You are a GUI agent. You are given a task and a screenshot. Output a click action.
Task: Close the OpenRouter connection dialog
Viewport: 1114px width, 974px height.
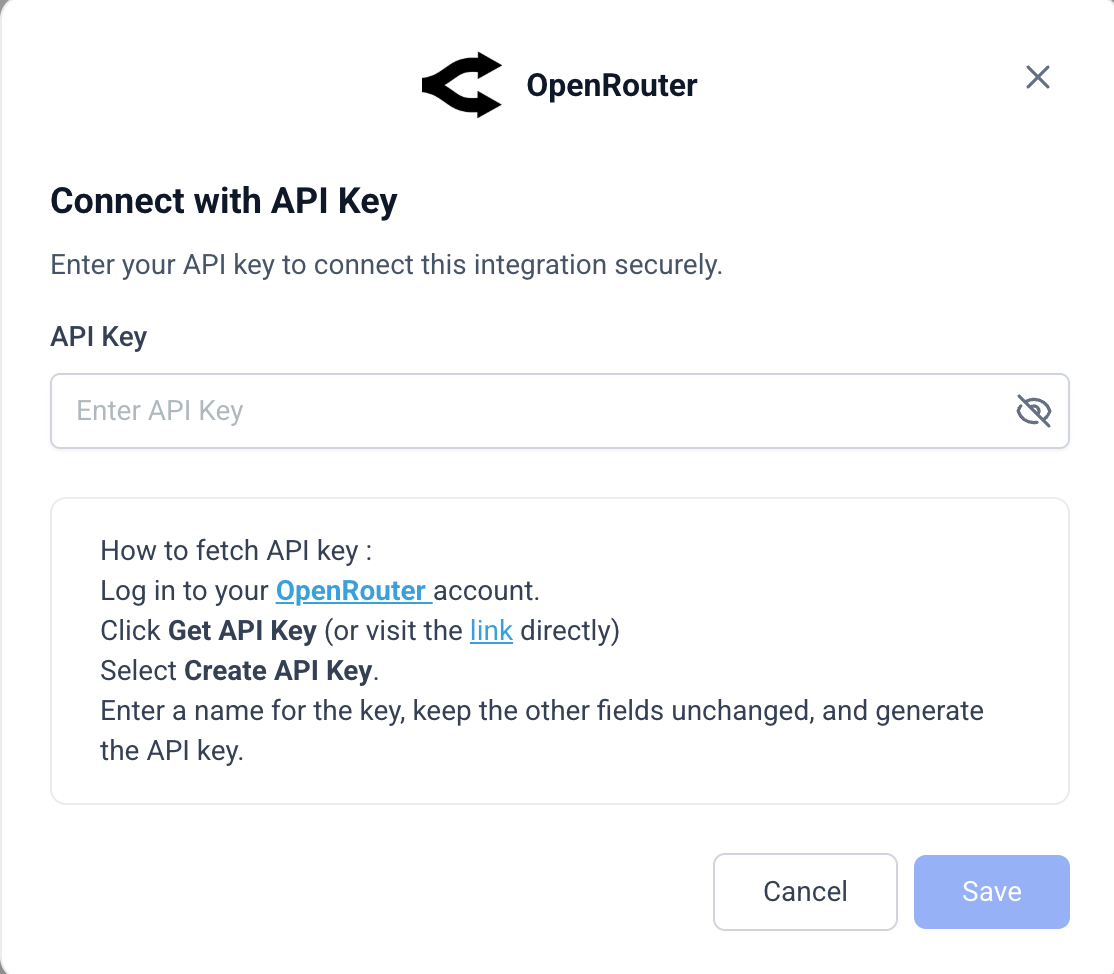click(x=1038, y=77)
